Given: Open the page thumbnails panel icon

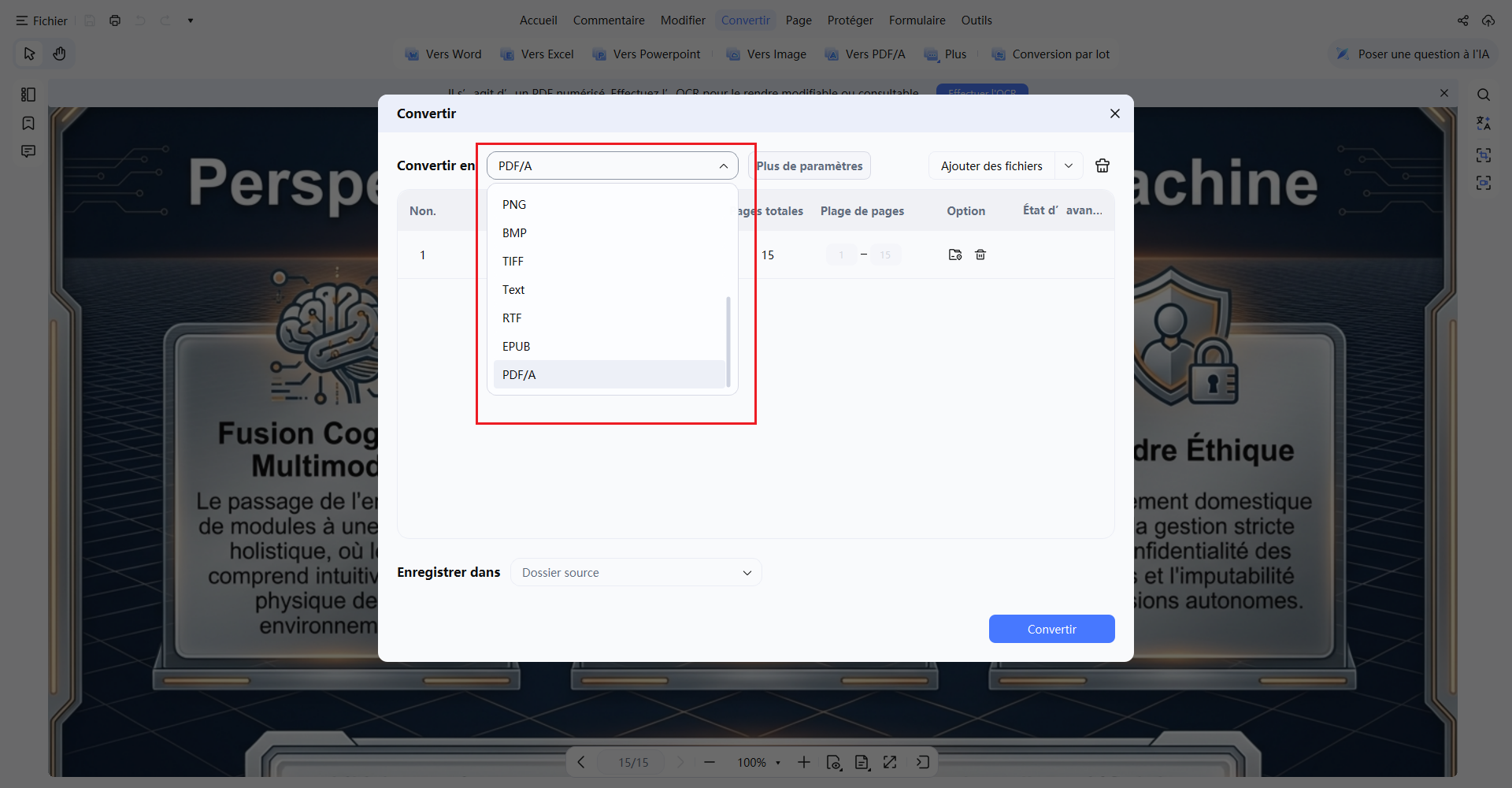Looking at the screenshot, I should [x=28, y=95].
